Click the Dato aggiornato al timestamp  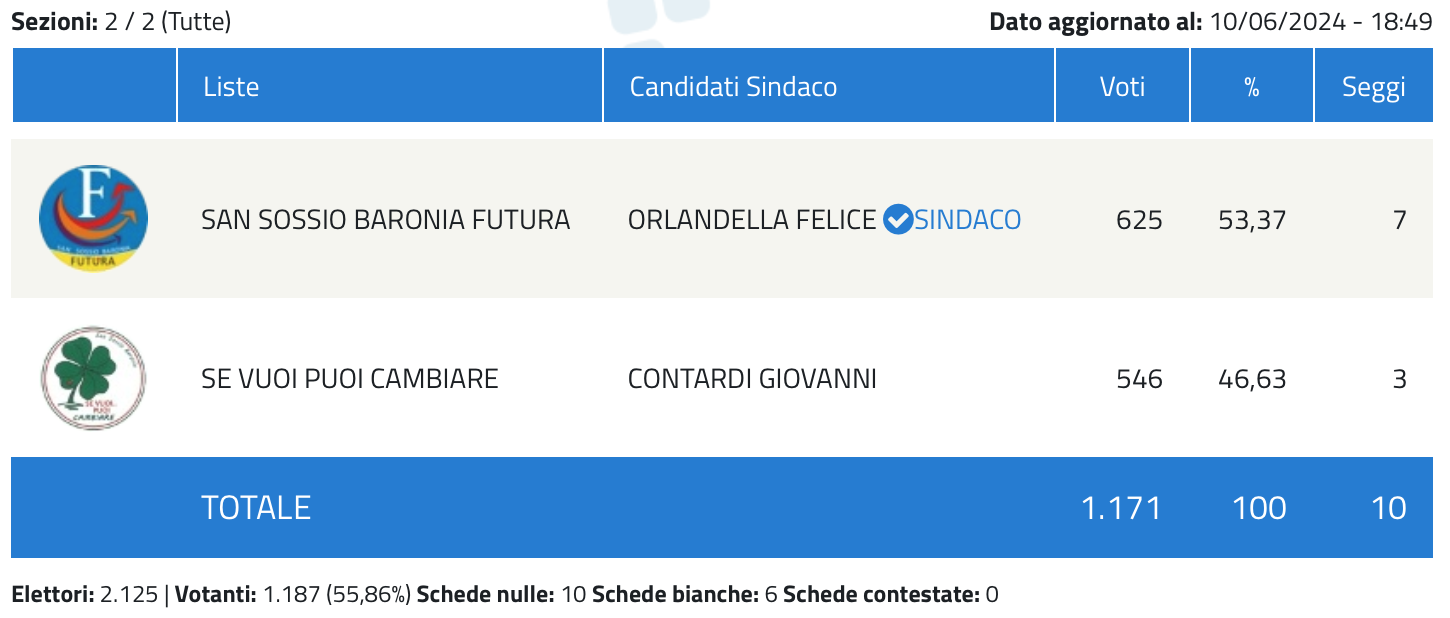1211,21
